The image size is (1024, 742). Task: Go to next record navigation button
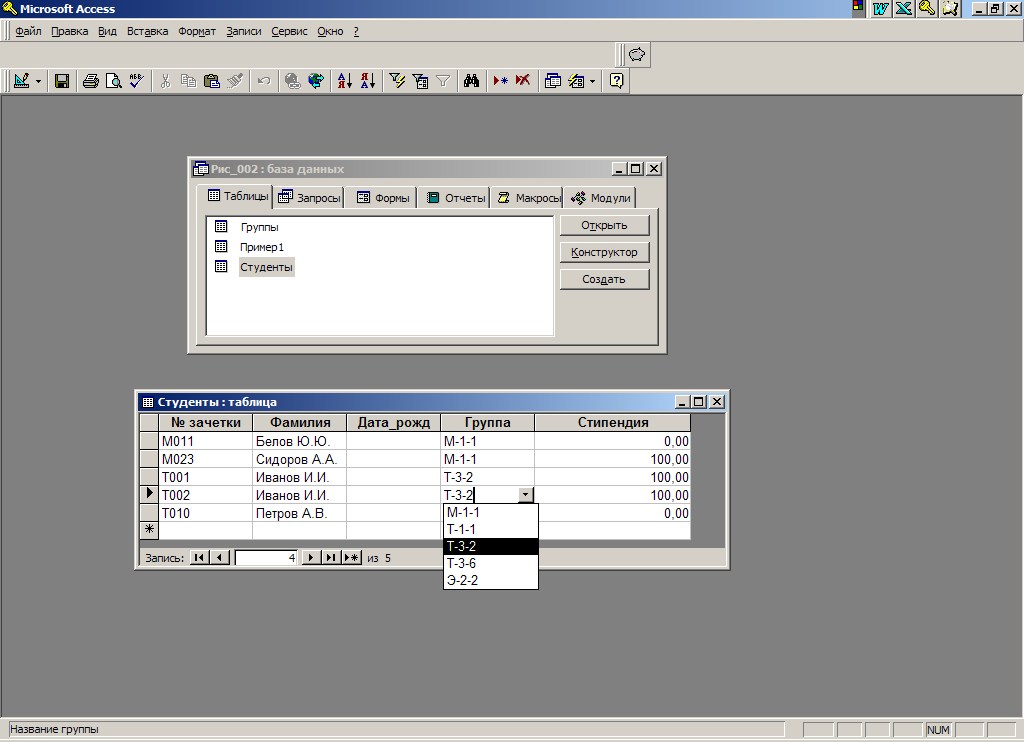pyautogui.click(x=311, y=558)
